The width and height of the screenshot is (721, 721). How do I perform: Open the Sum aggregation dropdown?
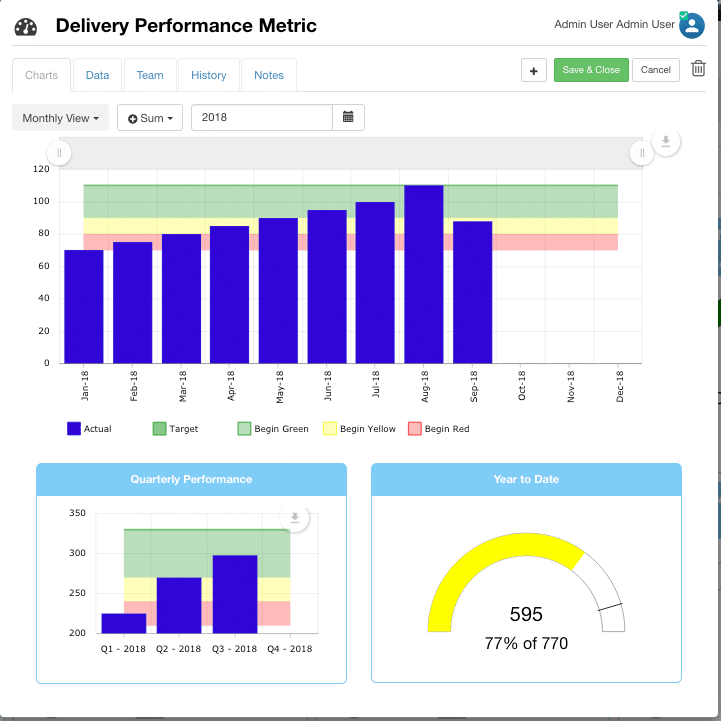tap(150, 118)
